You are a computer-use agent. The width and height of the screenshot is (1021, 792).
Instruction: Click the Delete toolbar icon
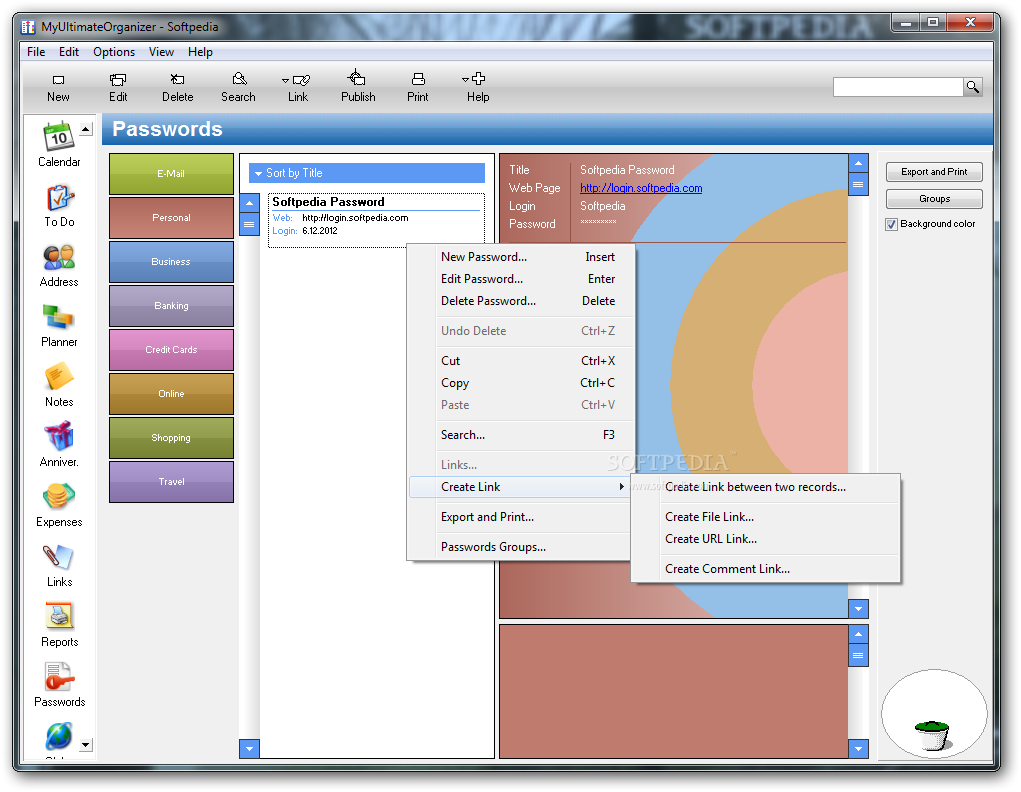pyautogui.click(x=177, y=79)
